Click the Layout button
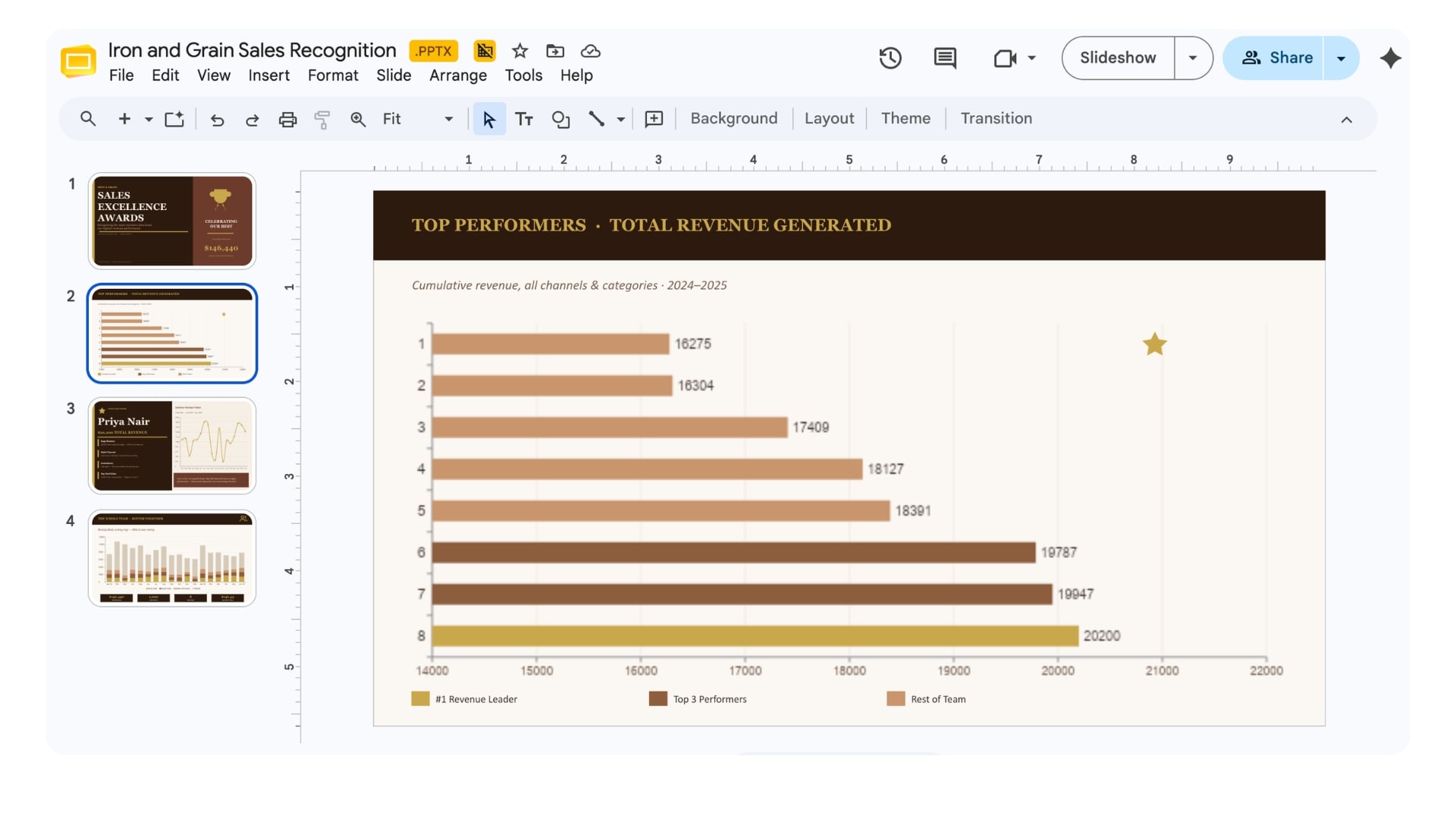Viewport: 1456px width, 819px height. (829, 118)
